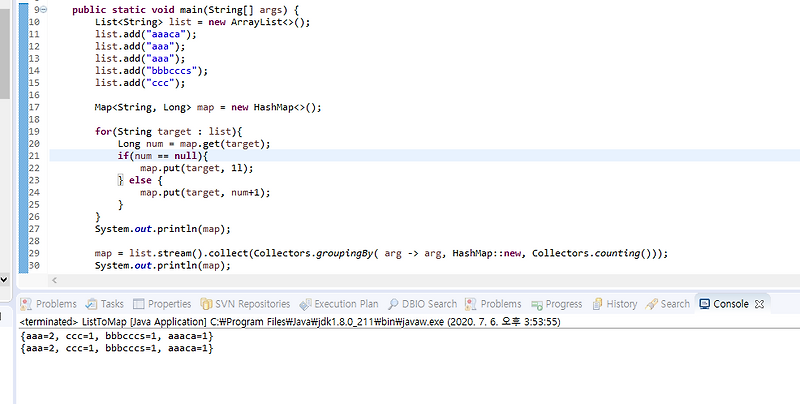Click the Properties tab icon
This screenshot has height=404, width=800.
pyautogui.click(x=138, y=304)
